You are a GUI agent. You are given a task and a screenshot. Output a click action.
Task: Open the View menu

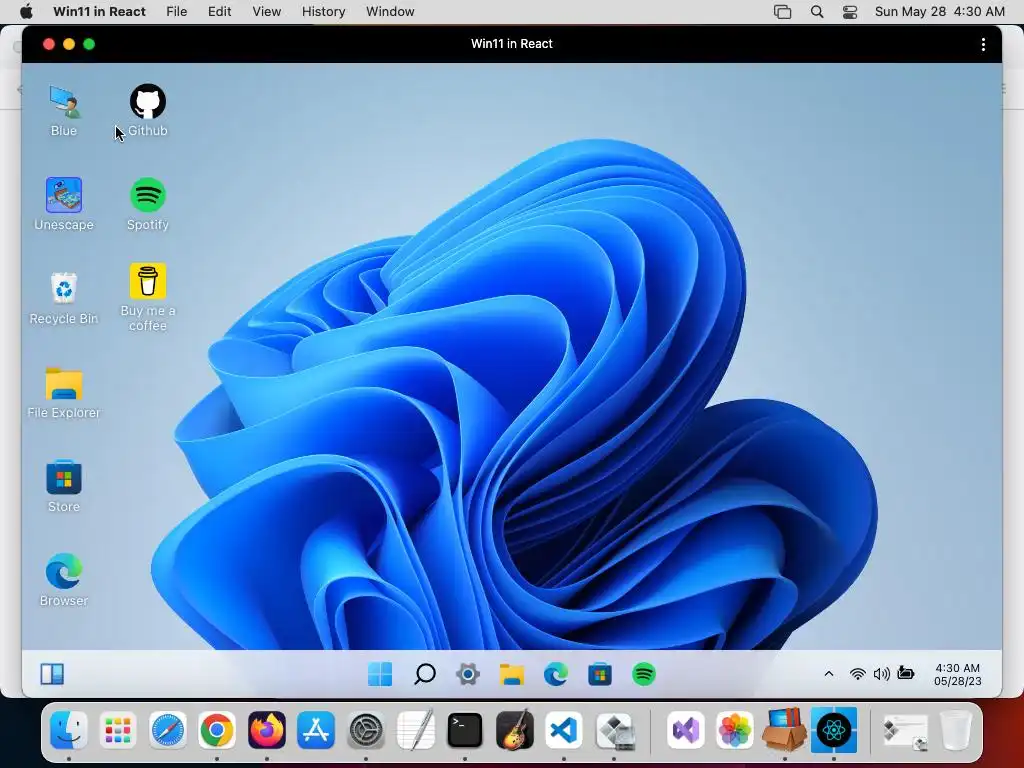(x=266, y=12)
